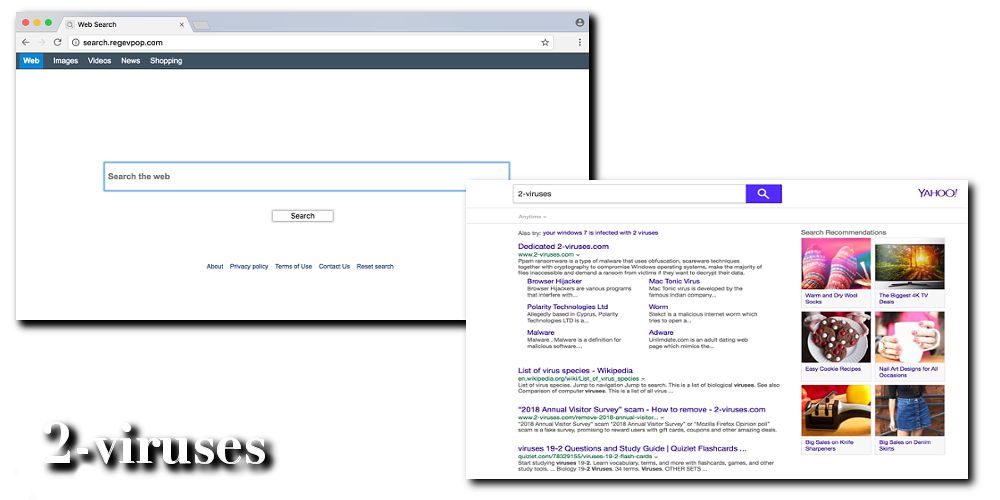Select the Web Search browser tab
Screen dimensions: 1000x500
pos(125,24)
